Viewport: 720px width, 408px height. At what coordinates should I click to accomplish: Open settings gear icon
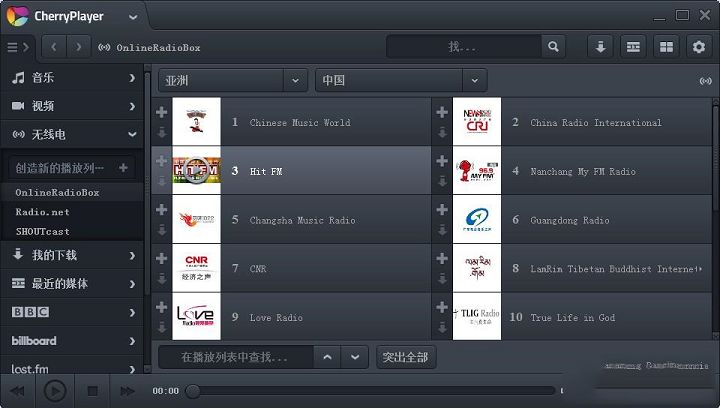click(x=699, y=46)
